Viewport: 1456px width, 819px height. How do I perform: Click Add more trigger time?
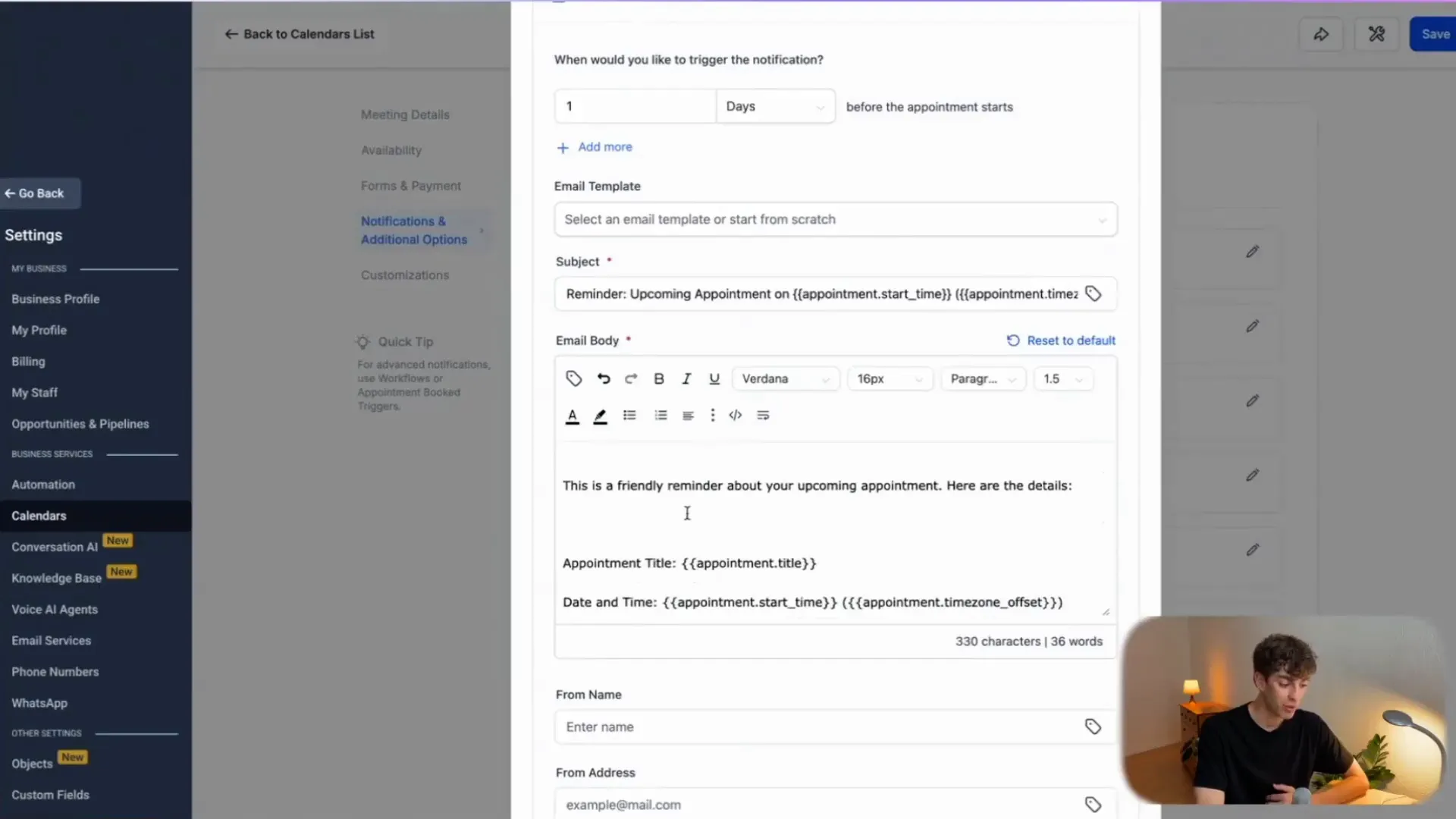[605, 147]
